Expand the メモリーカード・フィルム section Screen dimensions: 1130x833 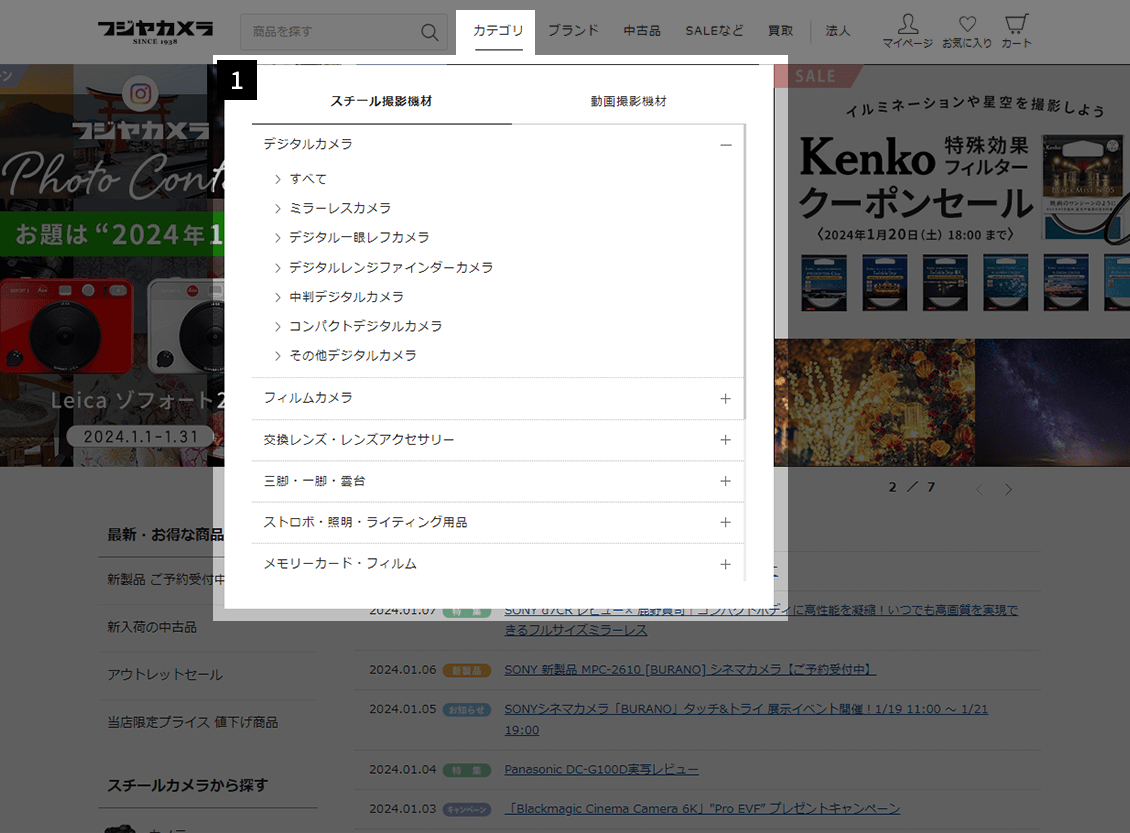point(726,564)
